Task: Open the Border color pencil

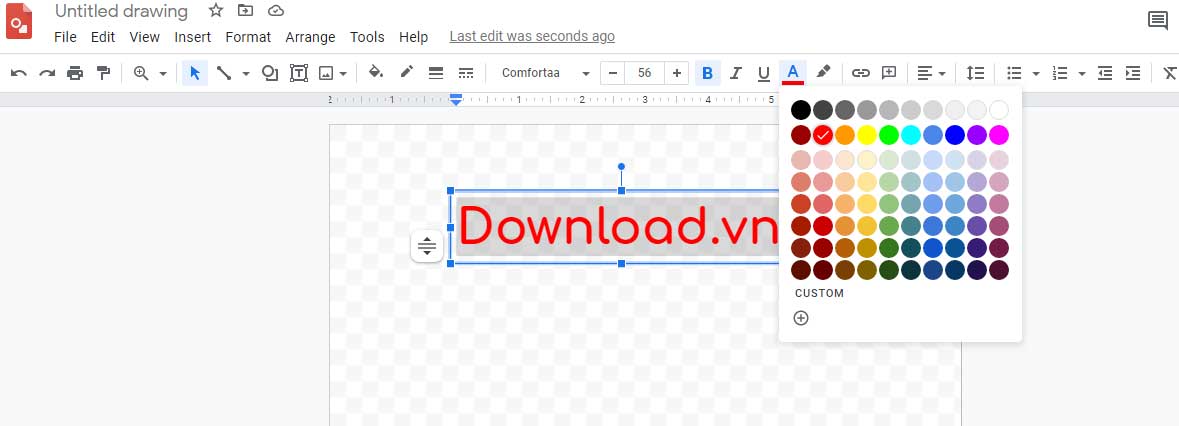Action: [406, 72]
